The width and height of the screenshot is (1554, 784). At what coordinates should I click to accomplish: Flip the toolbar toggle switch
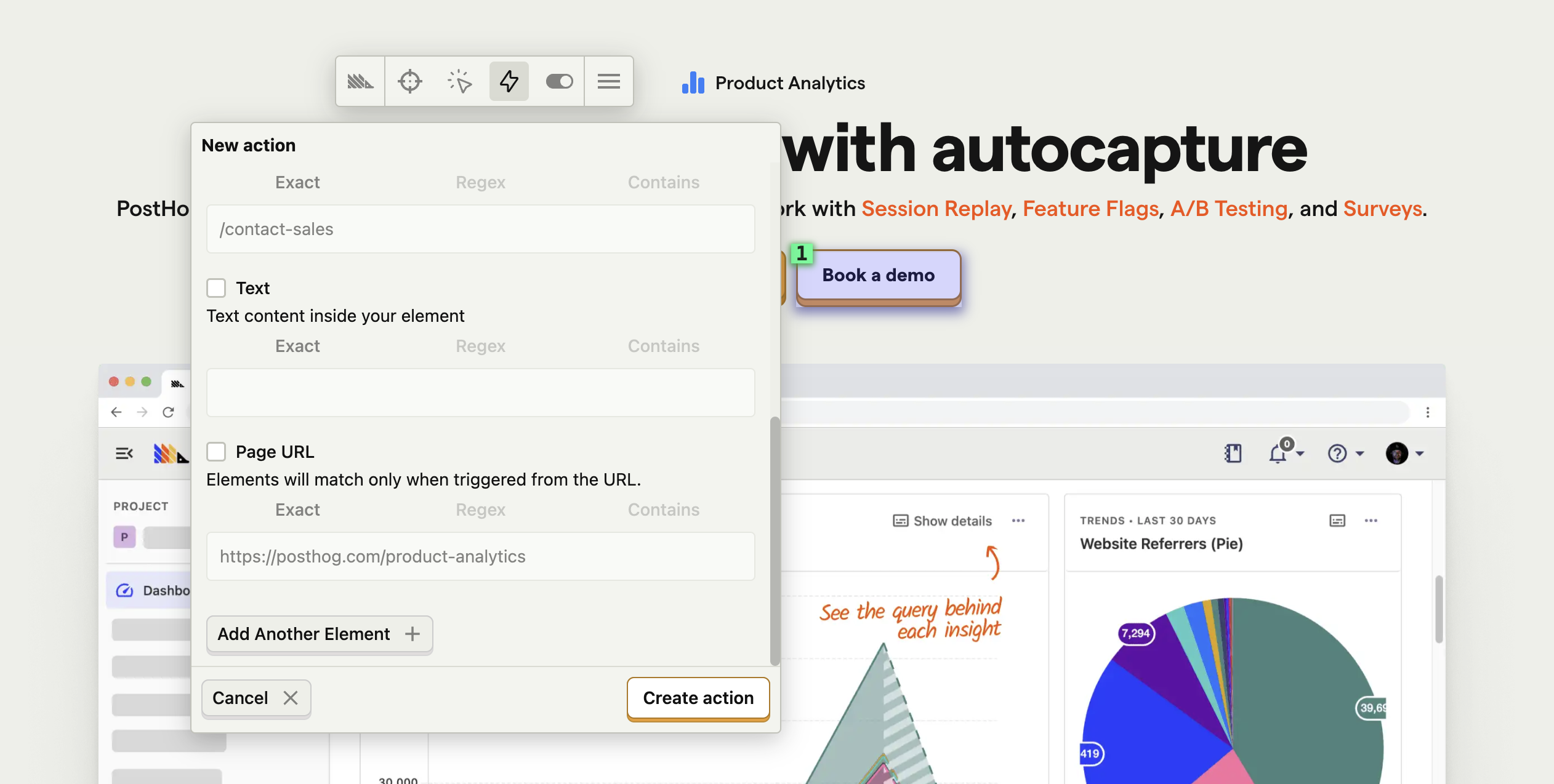pos(559,81)
